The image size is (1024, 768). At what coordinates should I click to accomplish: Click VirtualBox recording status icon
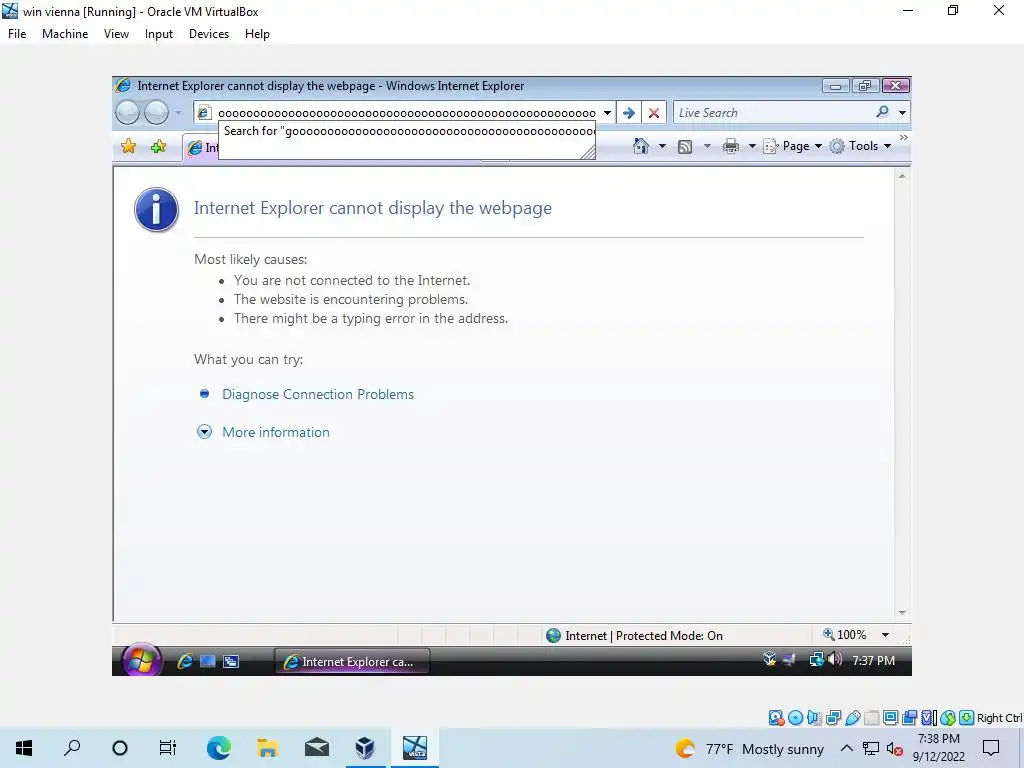click(x=909, y=718)
